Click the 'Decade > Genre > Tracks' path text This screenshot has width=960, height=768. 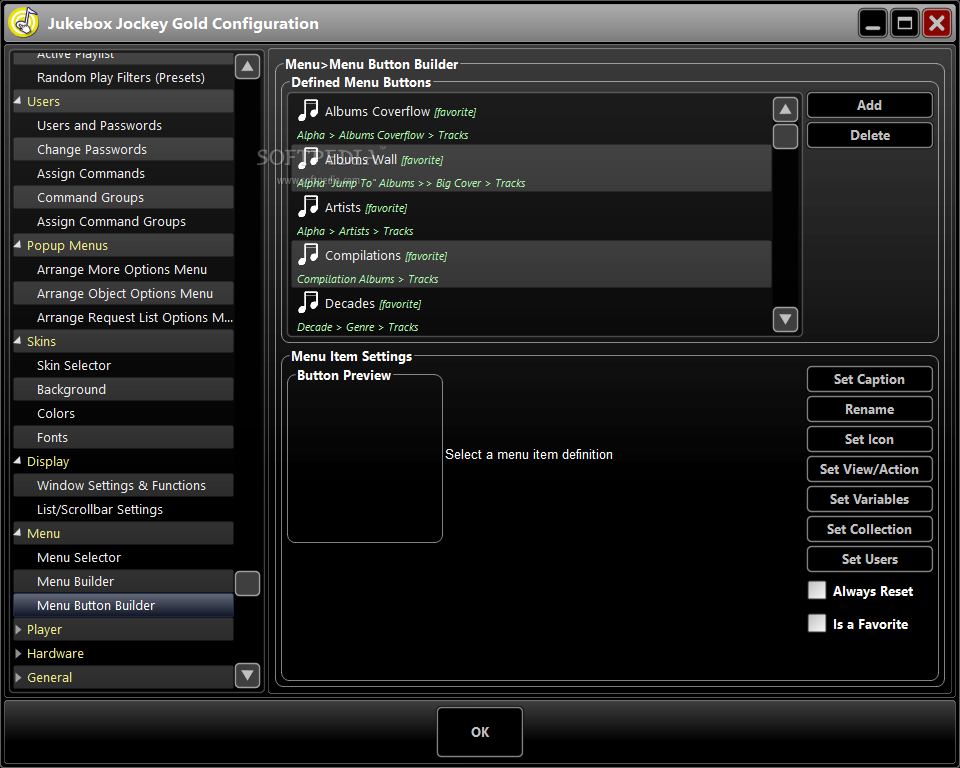tap(358, 326)
